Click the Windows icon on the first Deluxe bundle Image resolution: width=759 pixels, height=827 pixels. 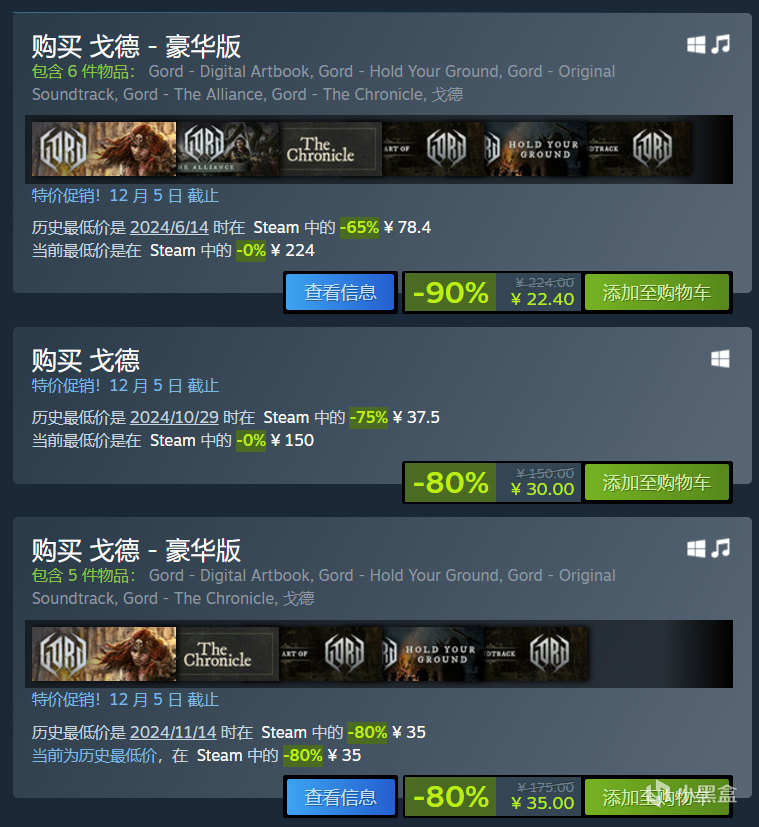tap(696, 45)
